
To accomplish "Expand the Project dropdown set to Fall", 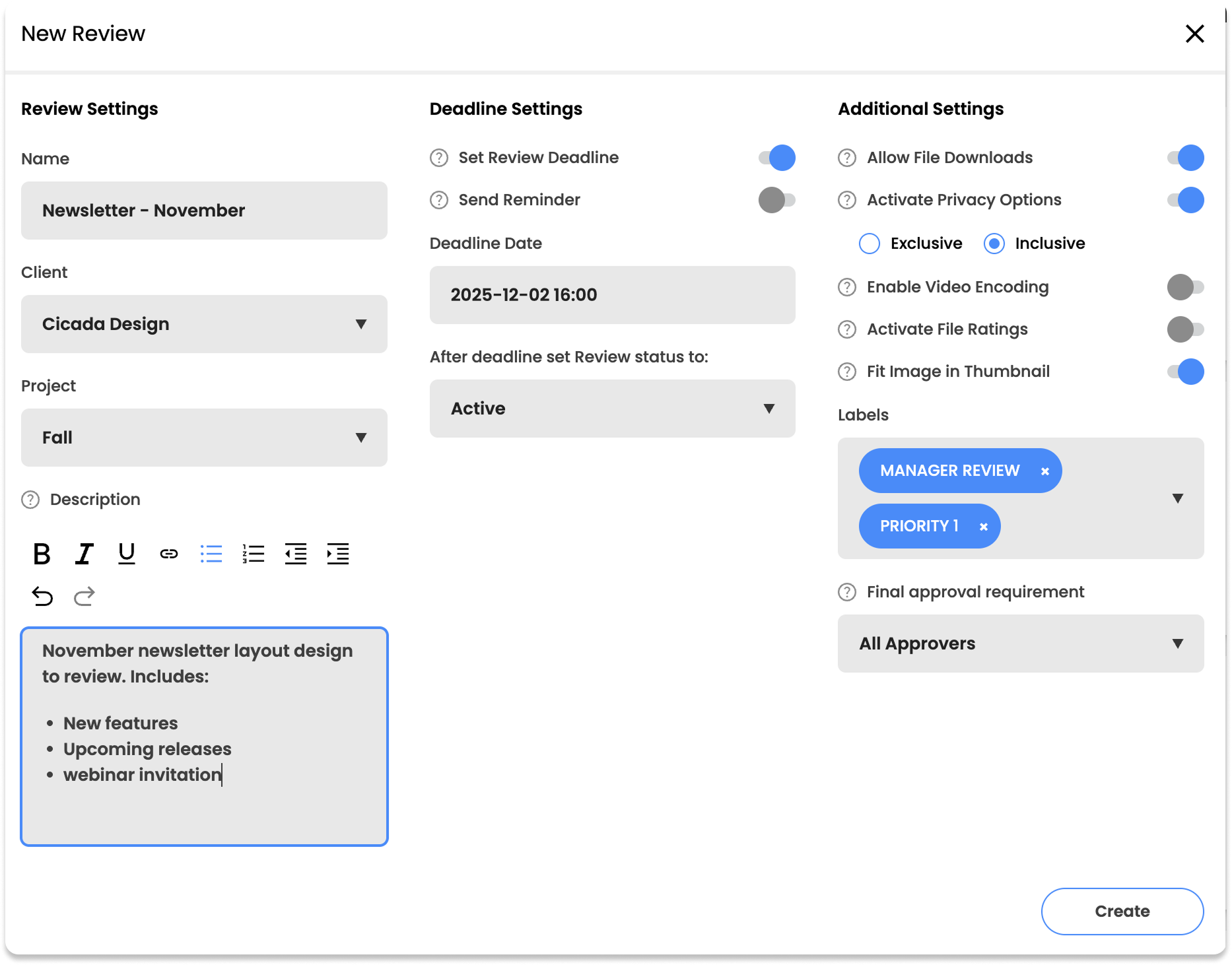I will [x=204, y=438].
